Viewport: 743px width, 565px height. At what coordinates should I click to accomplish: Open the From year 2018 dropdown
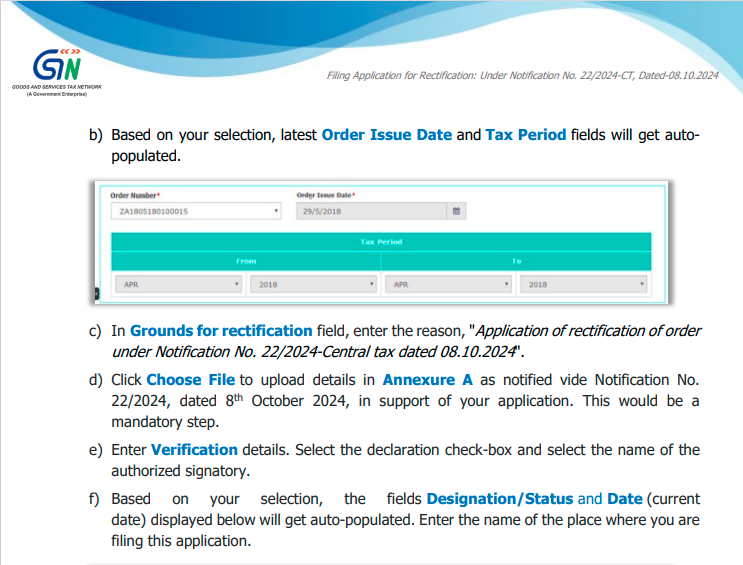(x=313, y=284)
